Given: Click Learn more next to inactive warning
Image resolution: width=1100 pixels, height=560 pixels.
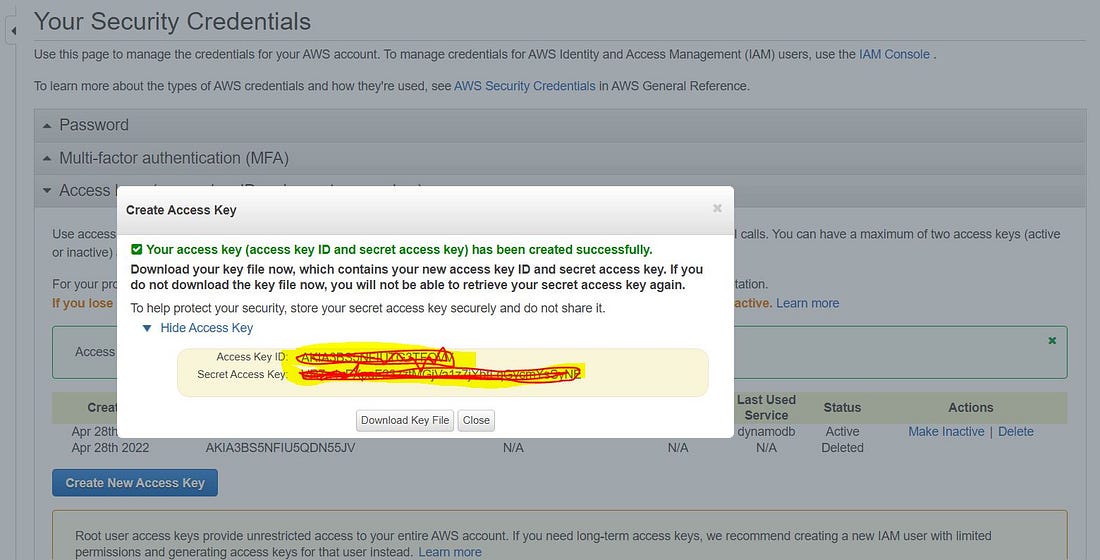Looking at the screenshot, I should tap(807, 303).
